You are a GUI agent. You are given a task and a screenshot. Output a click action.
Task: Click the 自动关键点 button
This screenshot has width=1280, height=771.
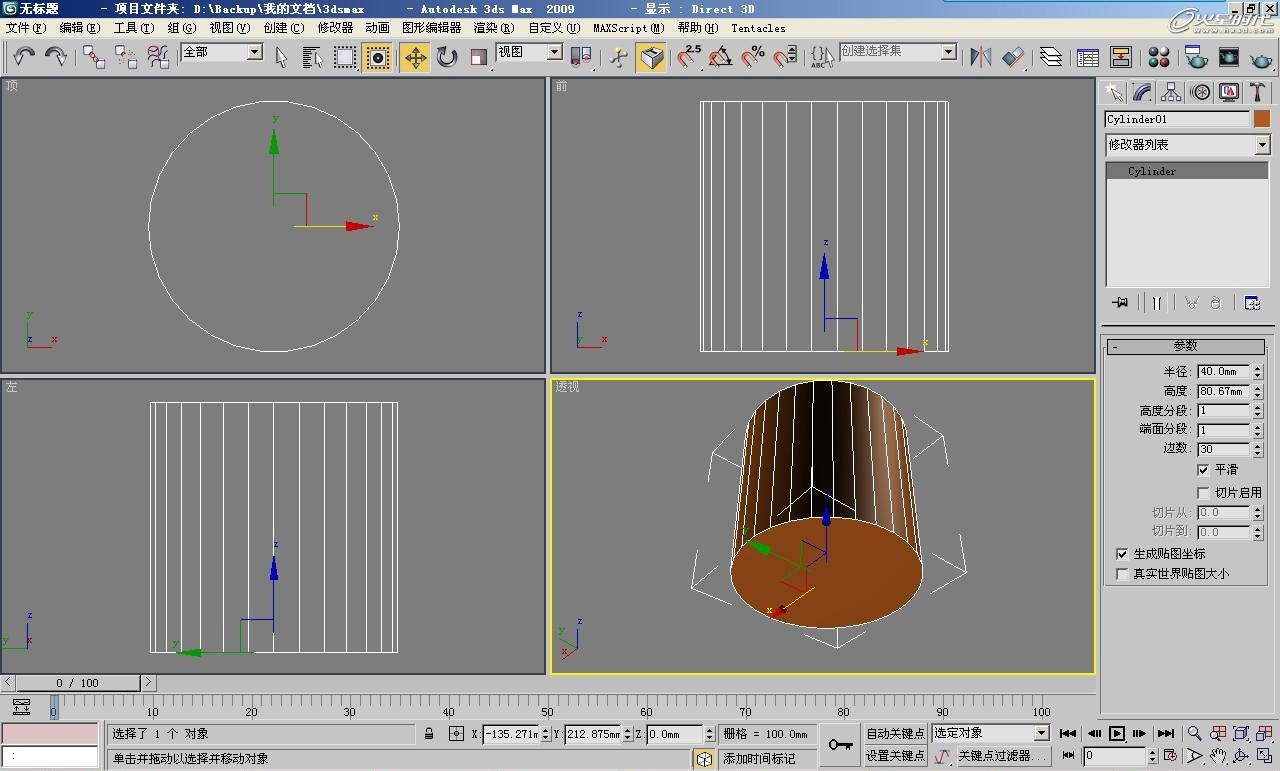point(895,734)
